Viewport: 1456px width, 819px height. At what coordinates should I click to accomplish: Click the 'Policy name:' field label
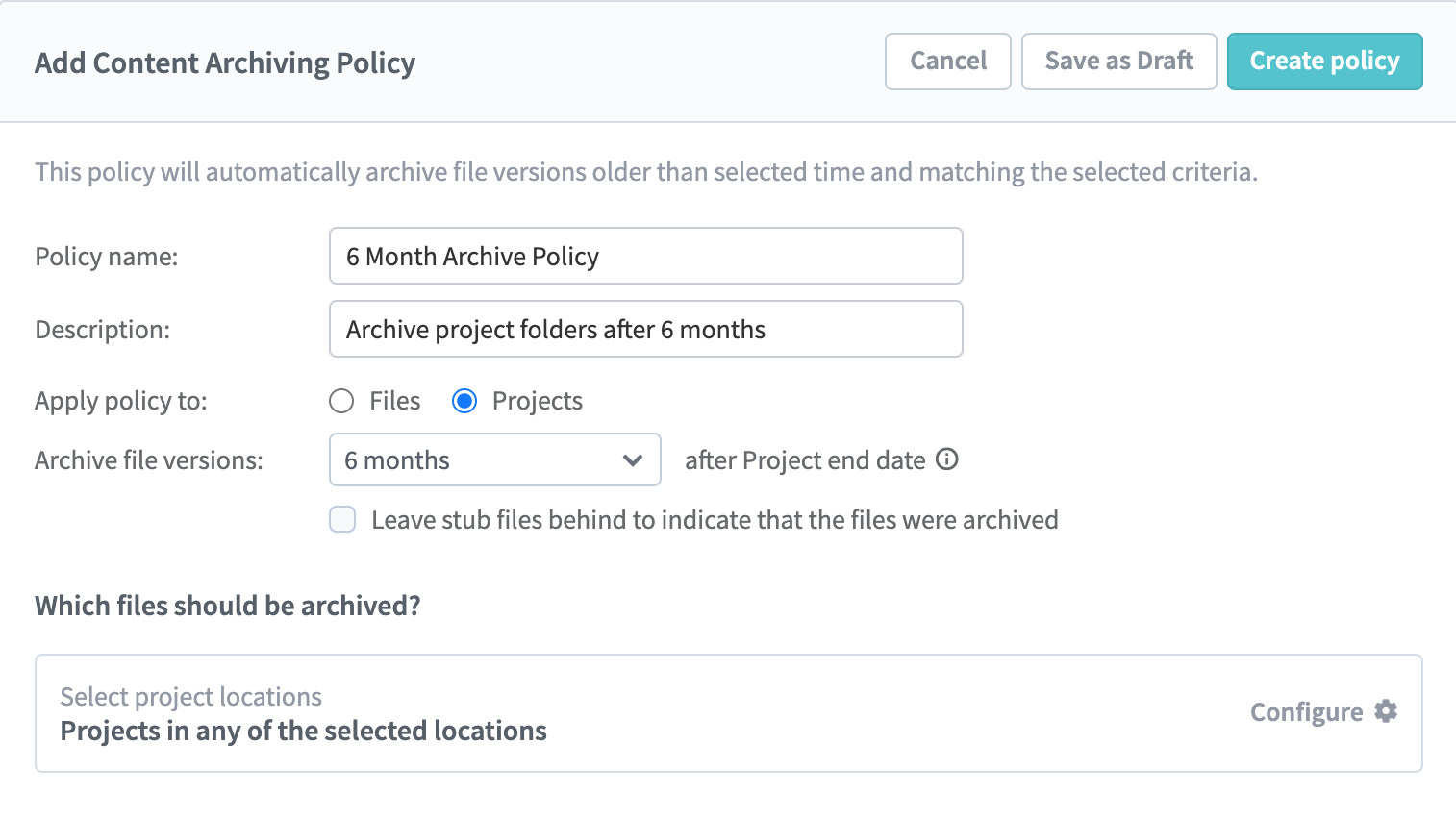pos(107,257)
